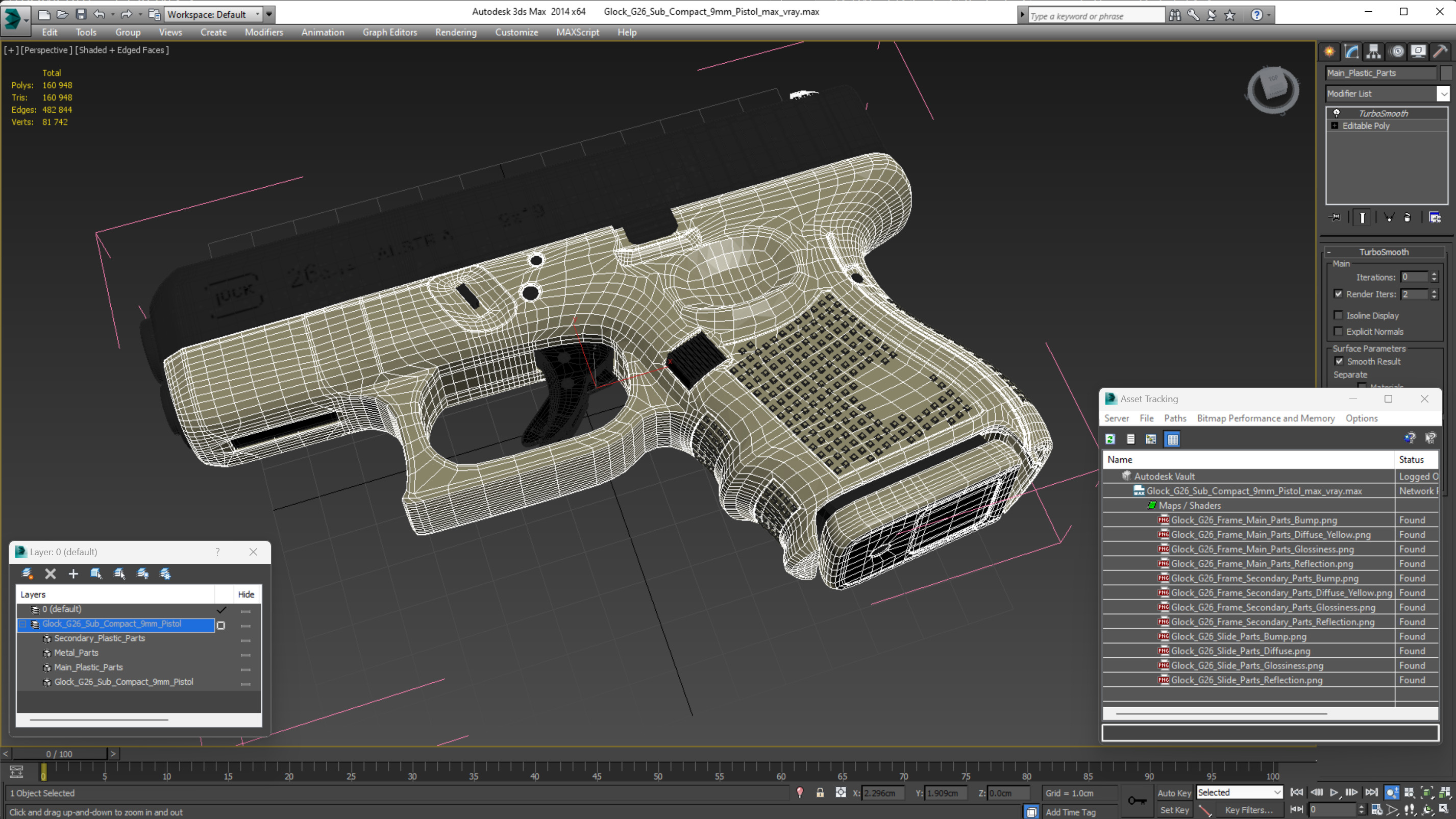
Task: Toggle Show End Result button
Action: (x=1362, y=217)
